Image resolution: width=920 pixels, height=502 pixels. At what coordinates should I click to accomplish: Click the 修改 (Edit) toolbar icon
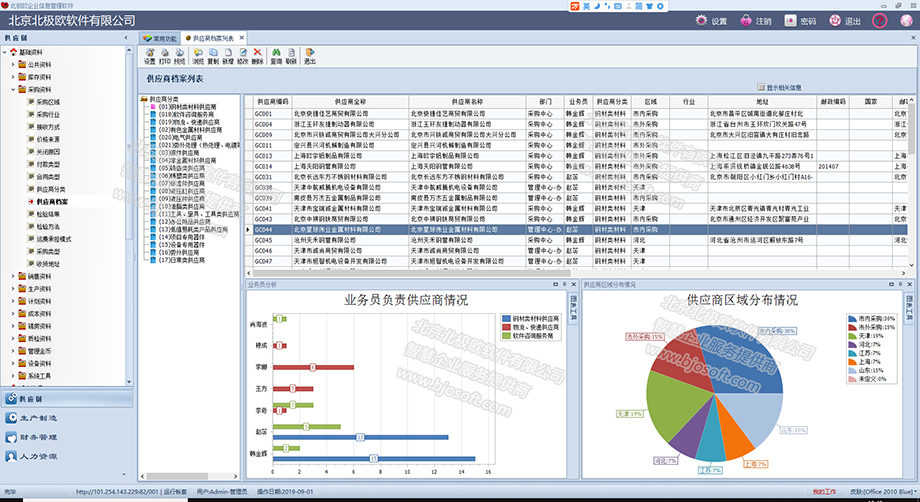242,54
